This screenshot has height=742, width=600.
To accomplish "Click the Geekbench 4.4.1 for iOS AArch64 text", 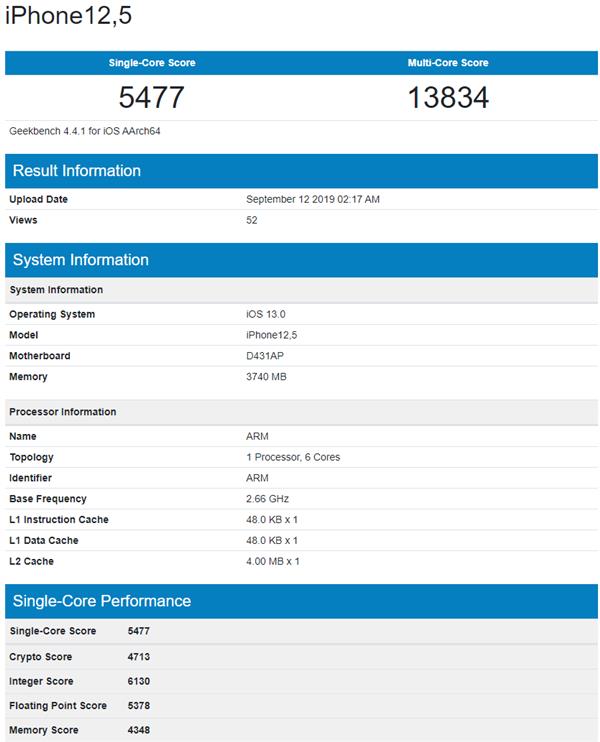I will [x=85, y=131].
